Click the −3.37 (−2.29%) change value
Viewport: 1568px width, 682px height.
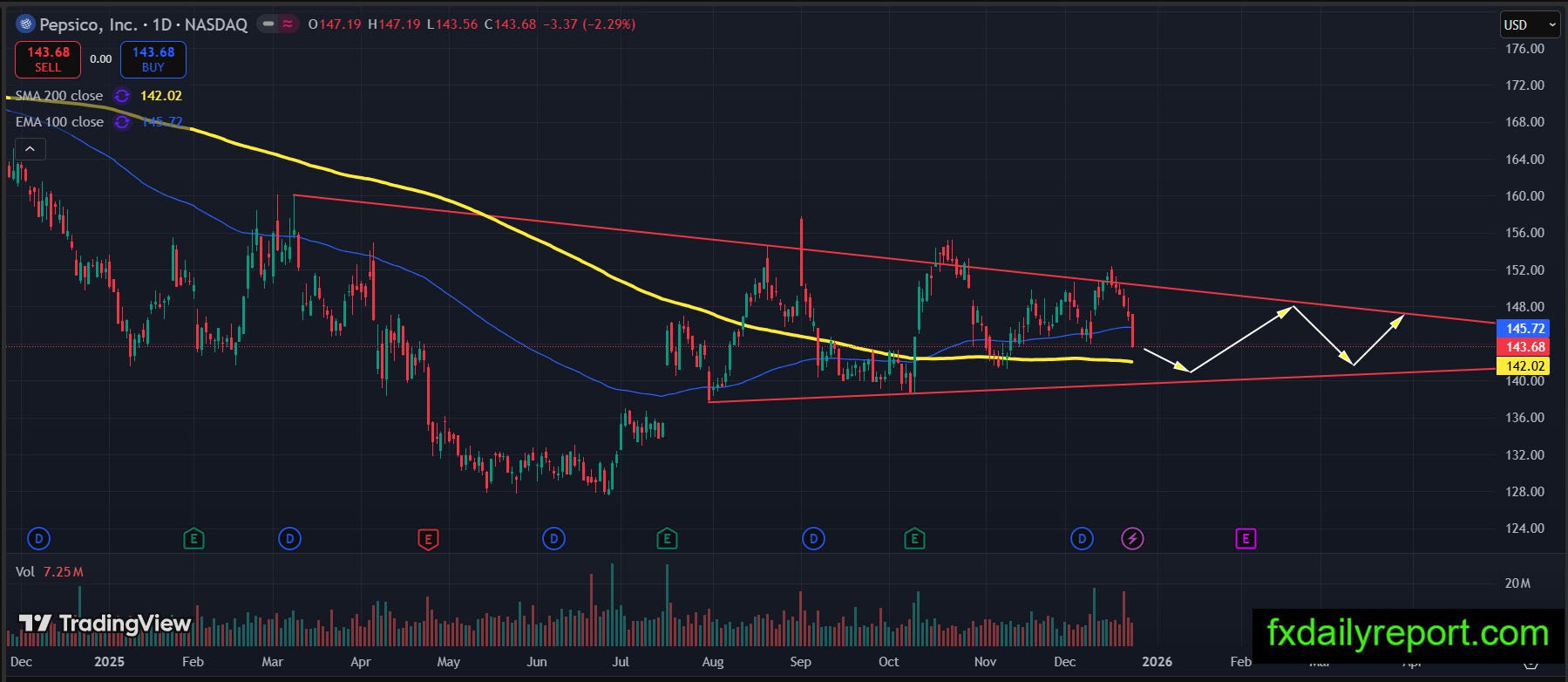tap(589, 24)
